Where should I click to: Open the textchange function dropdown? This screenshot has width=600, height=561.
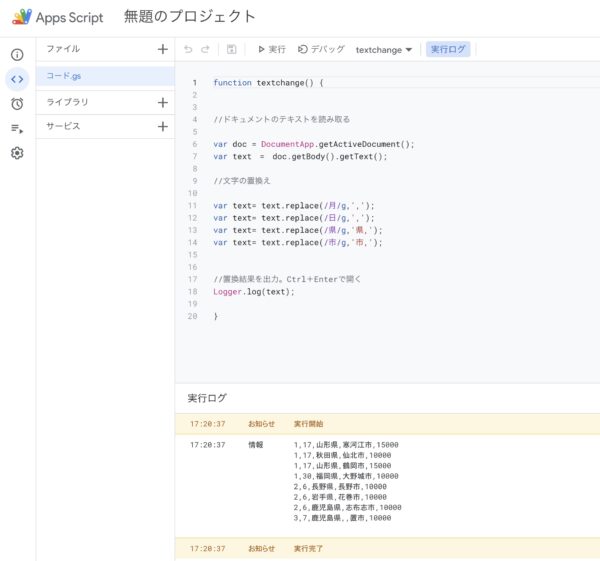pyautogui.click(x=384, y=50)
